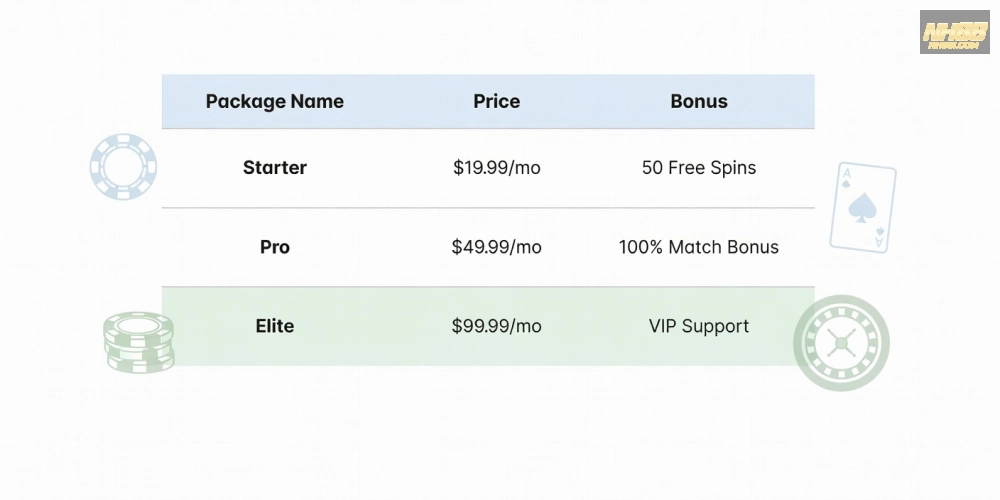This screenshot has height=500, width=1000.
Task: Click the $49.99/mo price
Action: pyautogui.click(x=496, y=247)
